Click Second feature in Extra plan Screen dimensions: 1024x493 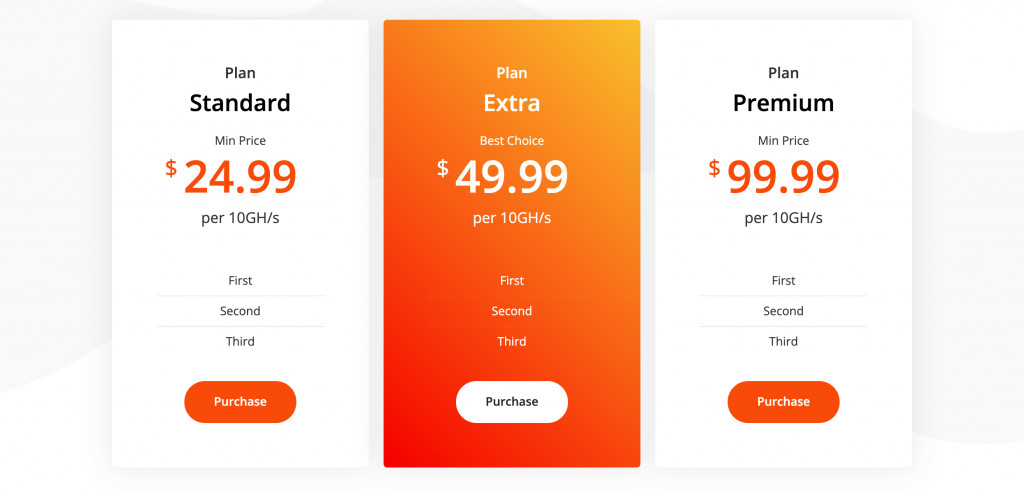[512, 311]
